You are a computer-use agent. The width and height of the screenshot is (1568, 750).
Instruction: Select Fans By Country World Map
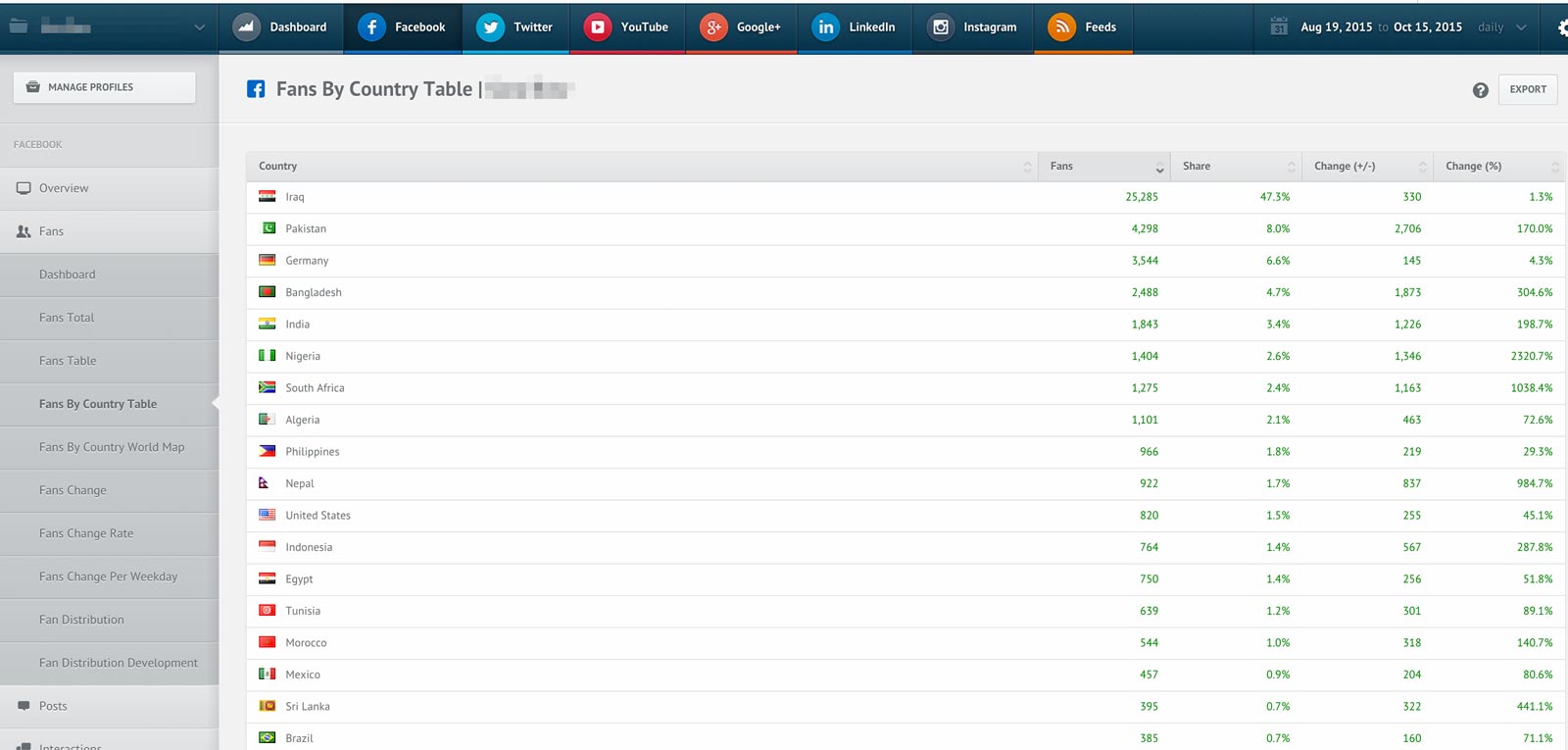(112, 447)
